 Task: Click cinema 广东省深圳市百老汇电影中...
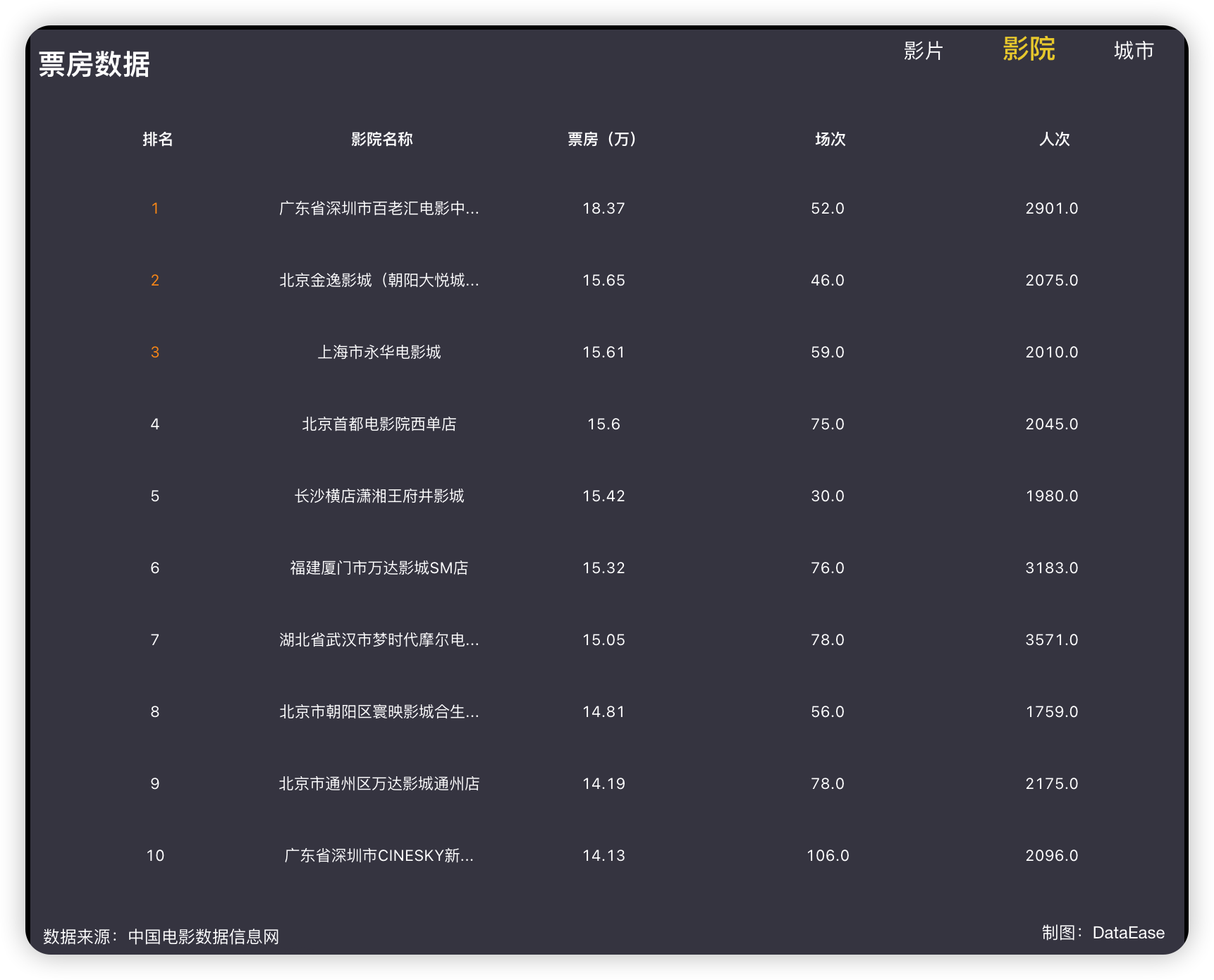[x=379, y=209]
